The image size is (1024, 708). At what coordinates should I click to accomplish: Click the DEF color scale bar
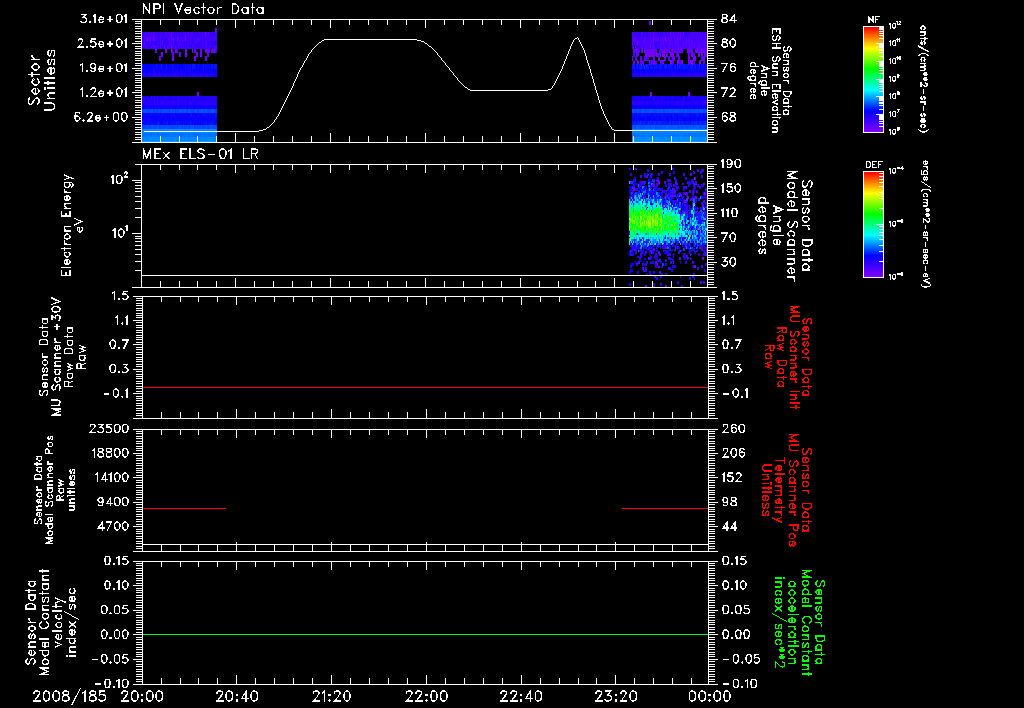tap(874, 223)
